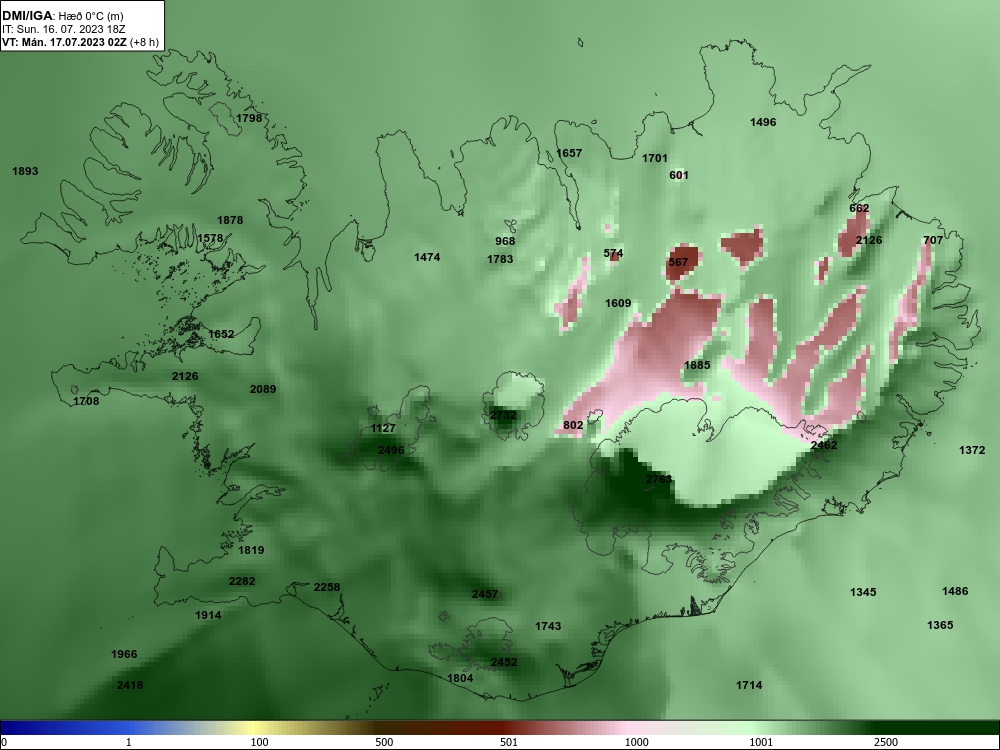Click the 1486 value over the sea
The width and height of the screenshot is (1000, 750).
pyautogui.click(x=955, y=591)
